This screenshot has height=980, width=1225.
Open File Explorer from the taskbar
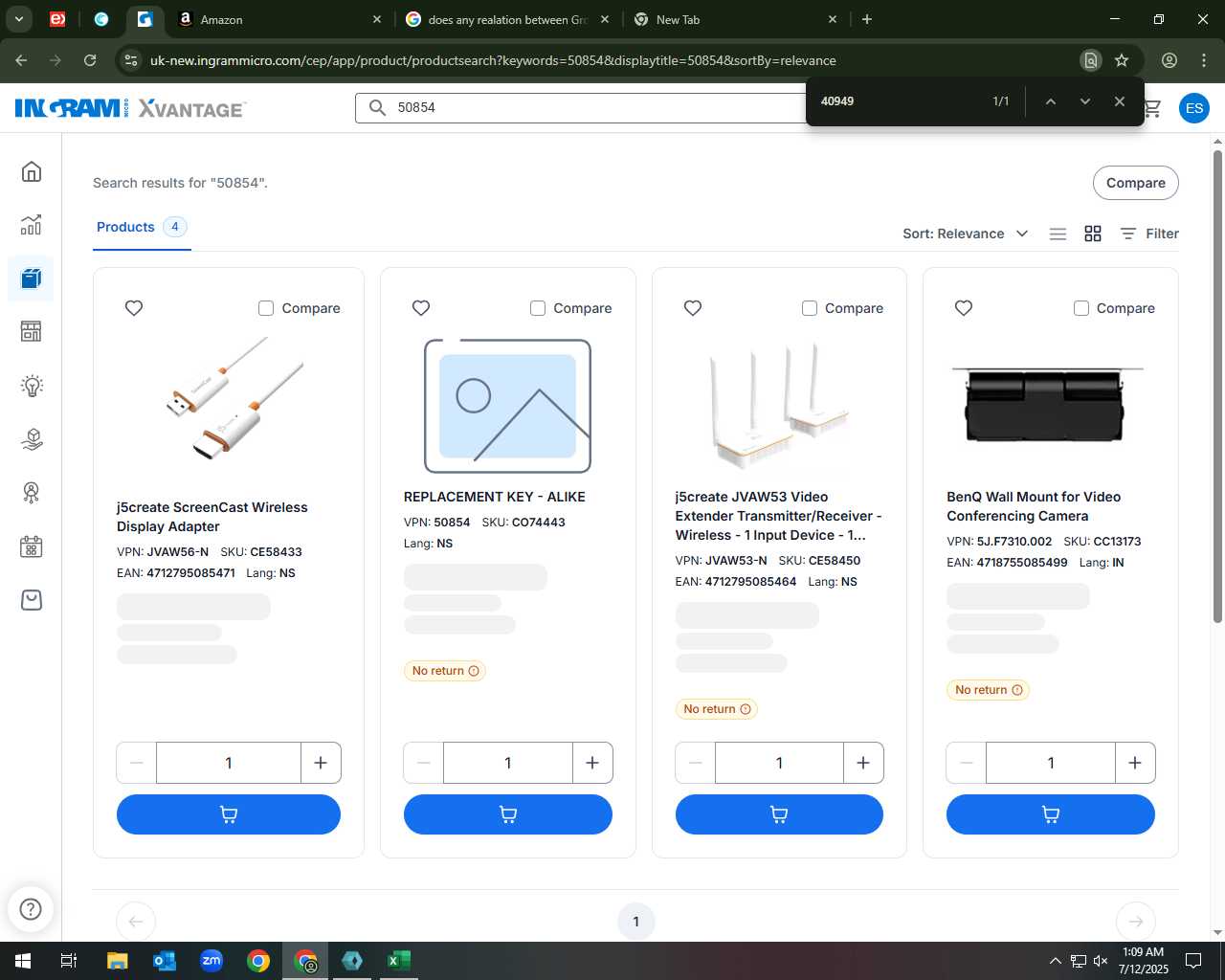click(117, 961)
